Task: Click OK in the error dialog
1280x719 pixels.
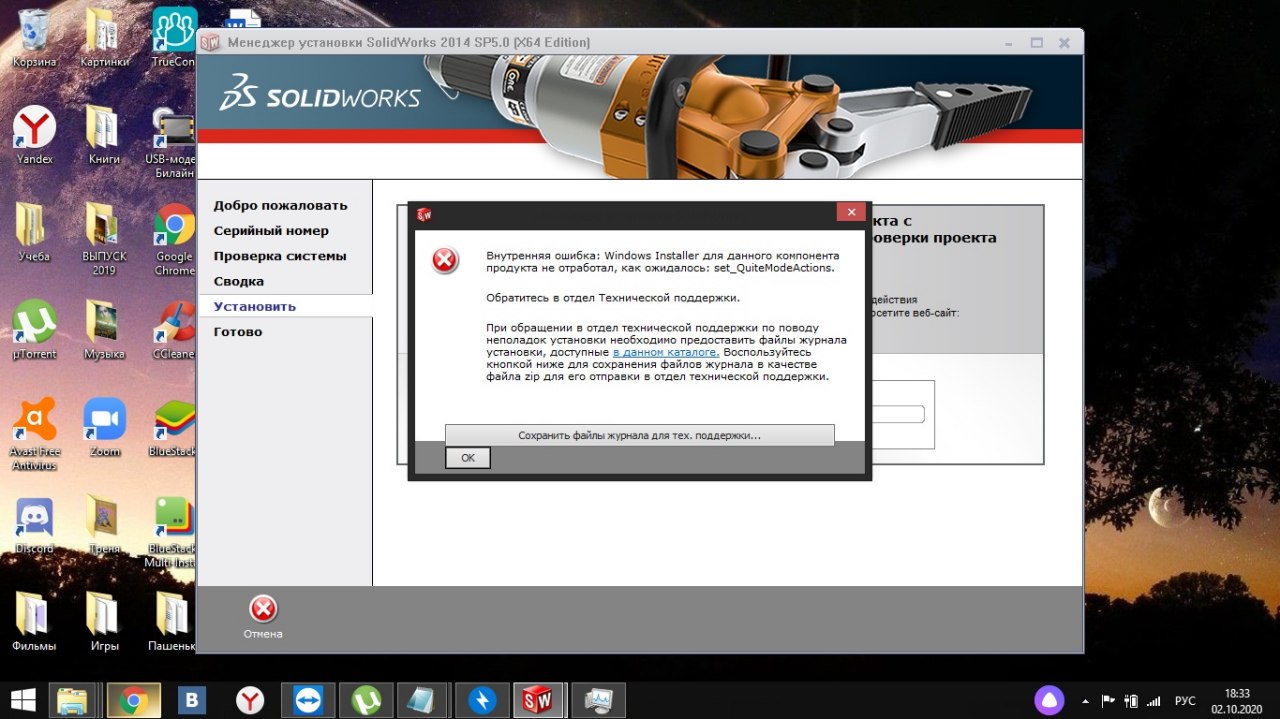Action: 468,457
